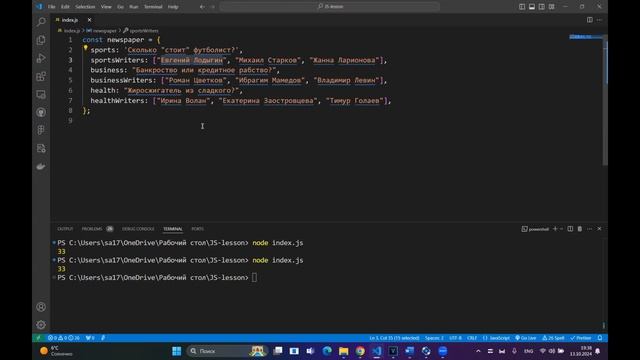Viewport: 640px width, 360px height.
Task: Click the editor vertical scrollbar
Action: coord(605,100)
